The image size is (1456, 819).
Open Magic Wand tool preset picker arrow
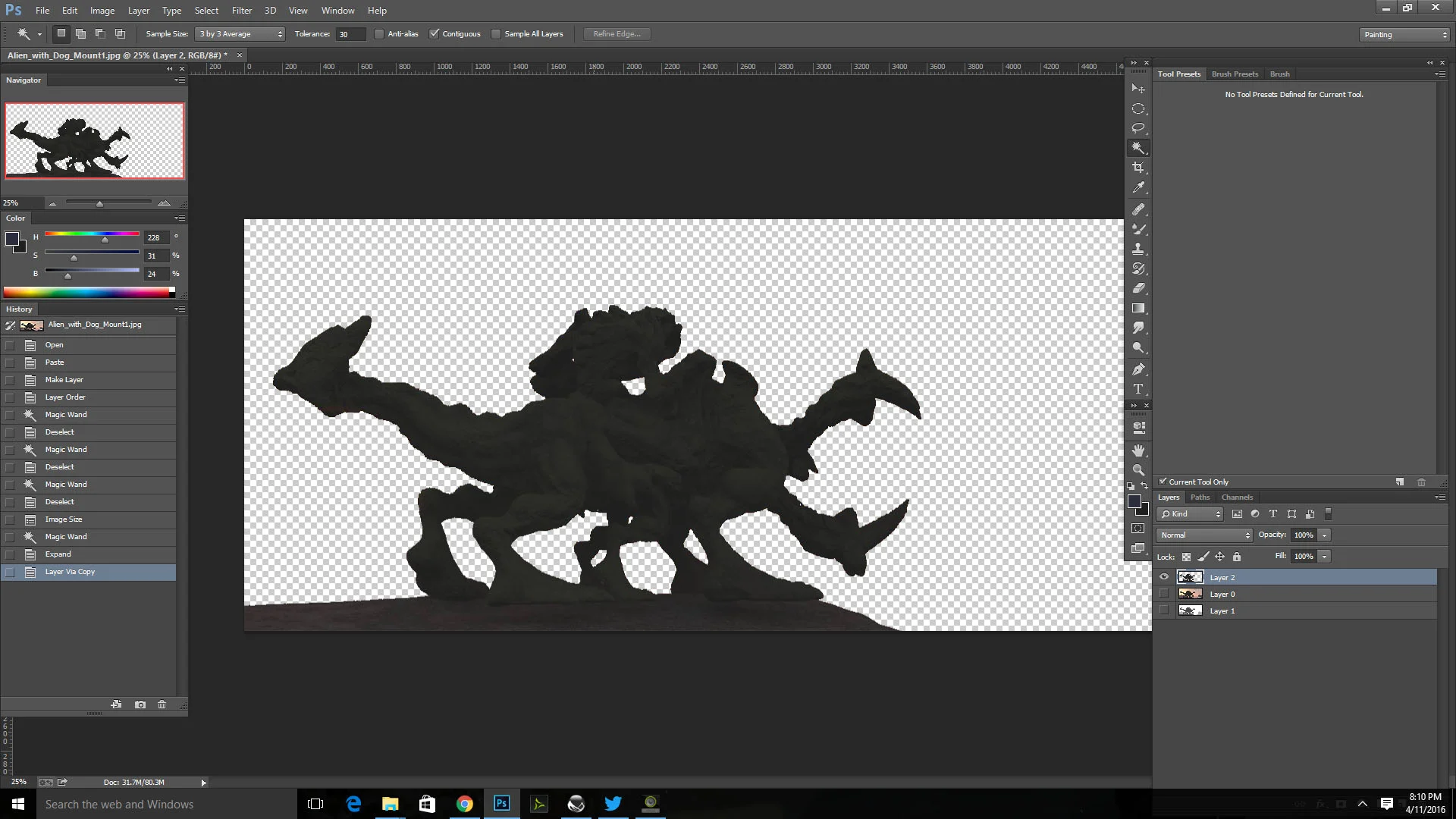coord(39,34)
